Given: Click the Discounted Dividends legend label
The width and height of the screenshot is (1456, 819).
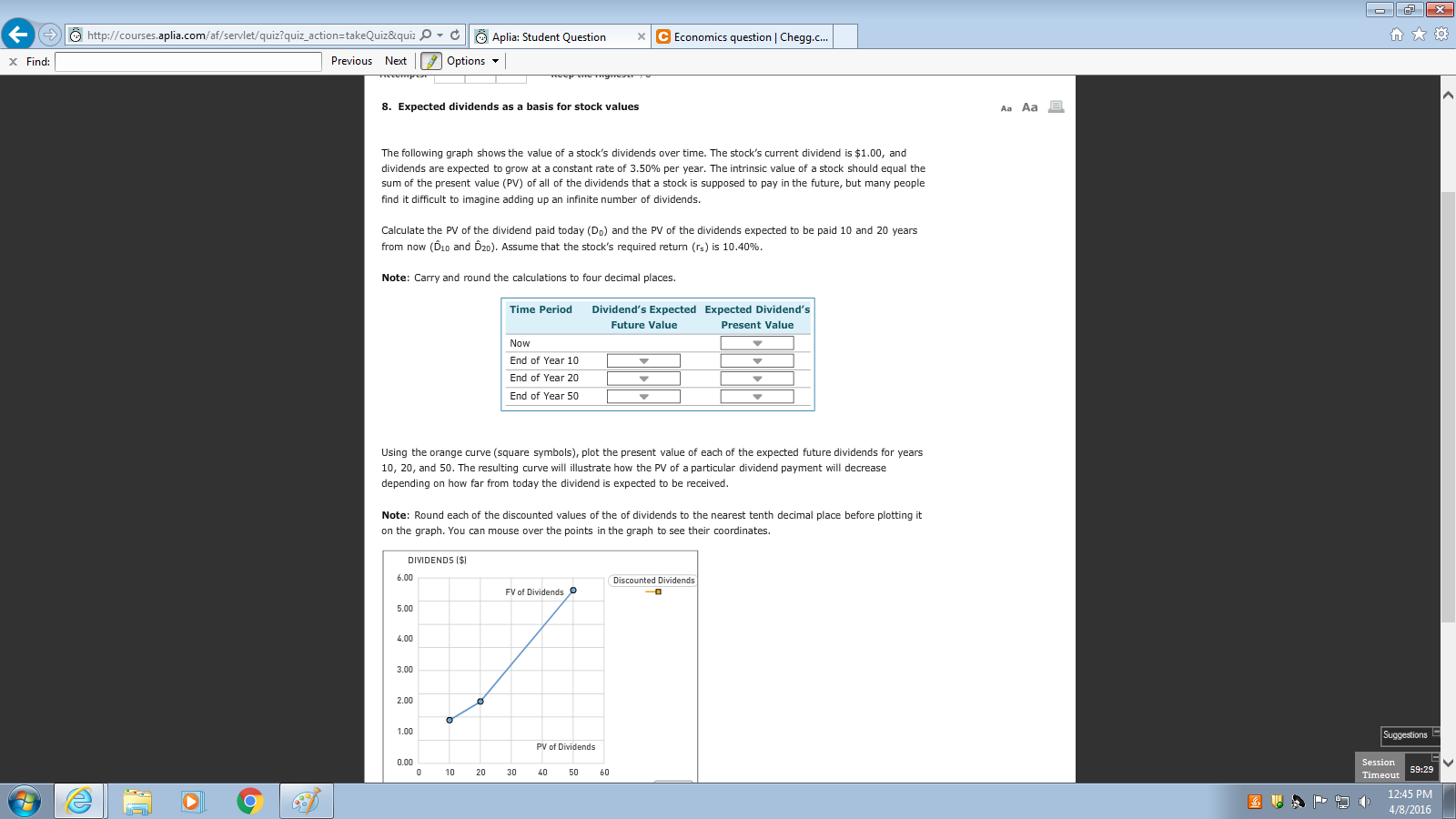Looking at the screenshot, I should 653,581.
